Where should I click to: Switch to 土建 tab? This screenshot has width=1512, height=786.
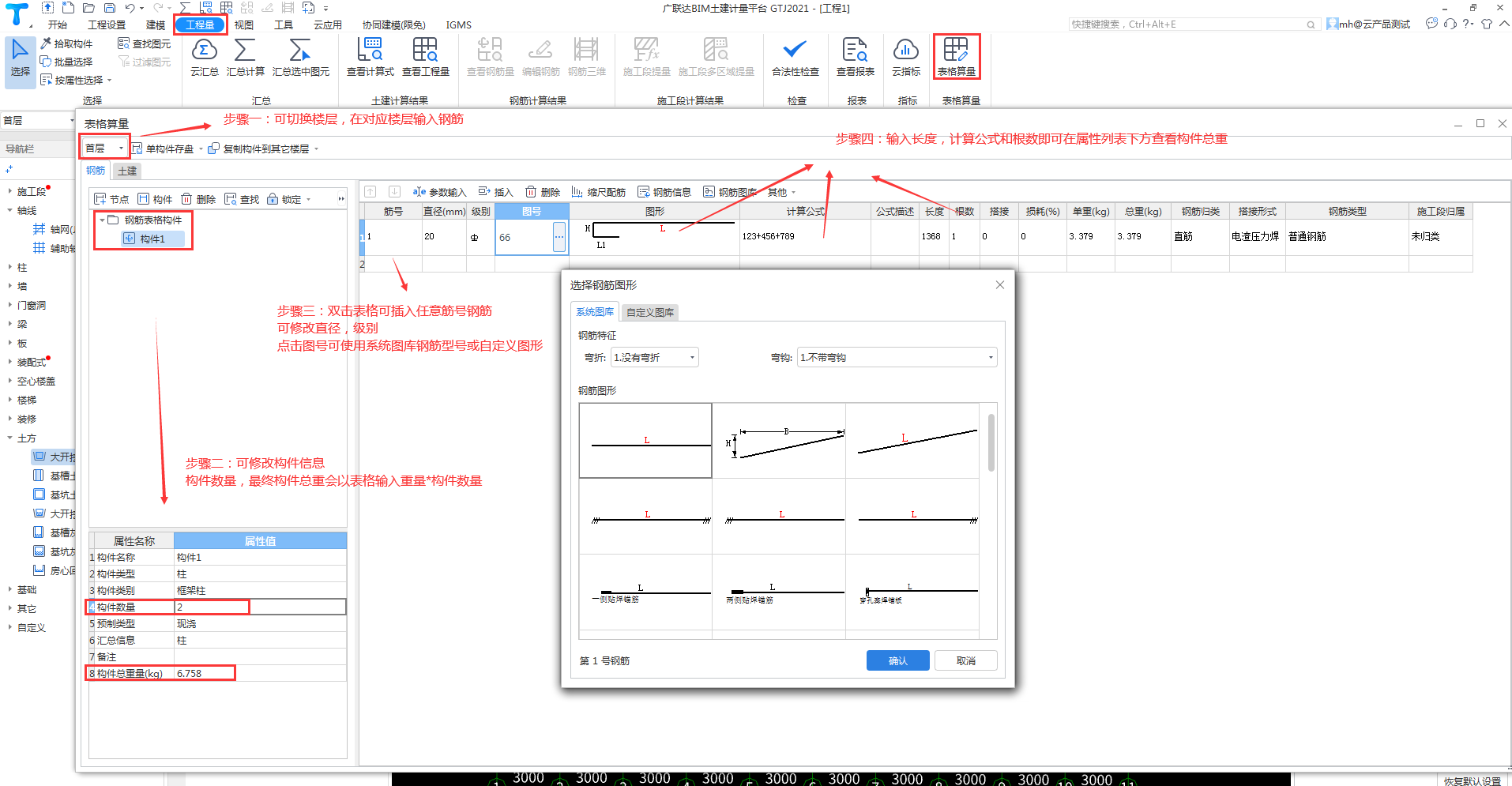127,171
